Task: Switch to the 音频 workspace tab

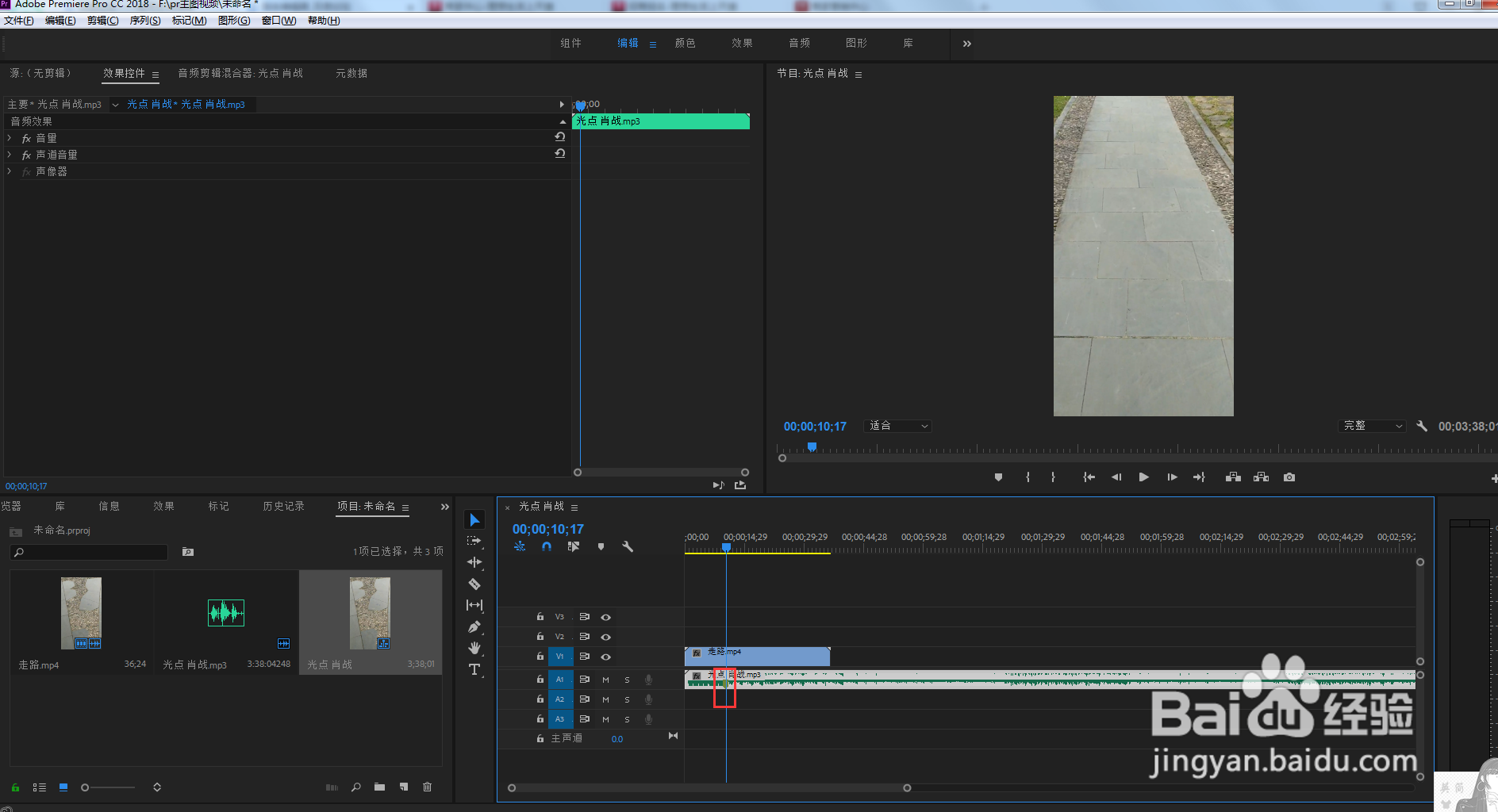Action: pos(799,44)
